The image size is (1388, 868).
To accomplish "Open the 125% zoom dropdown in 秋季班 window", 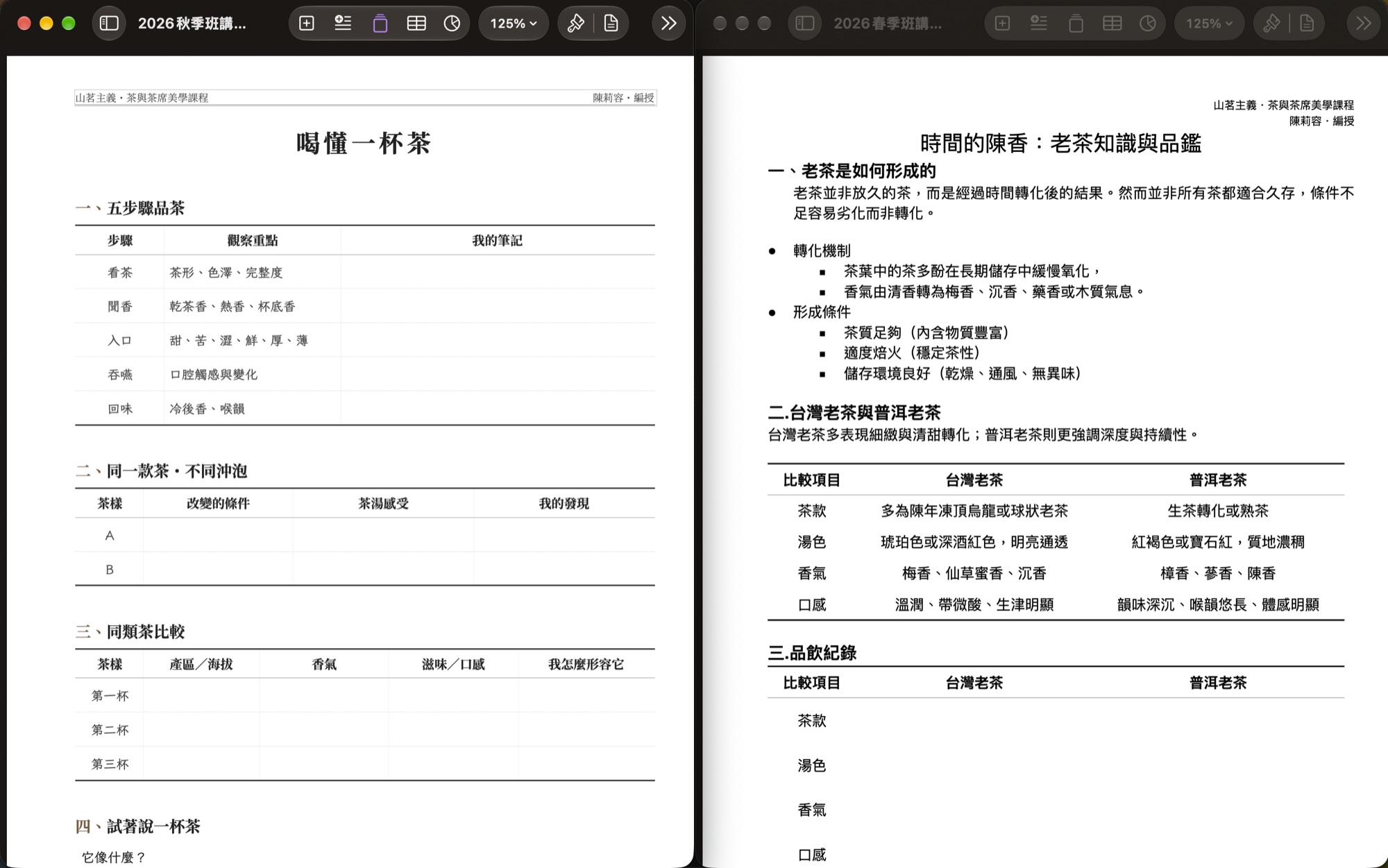I will pyautogui.click(x=514, y=24).
